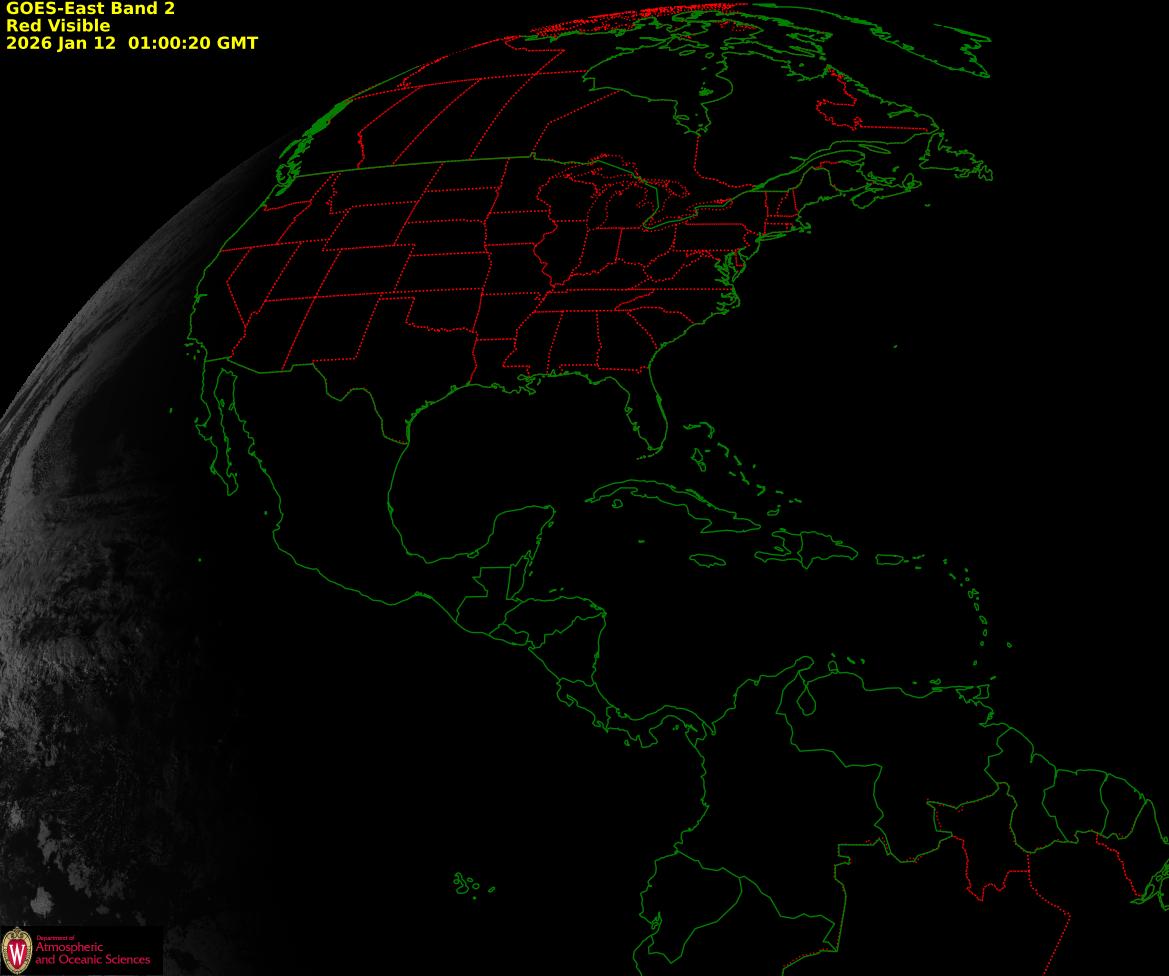Click the "Red Visible" label
The width and height of the screenshot is (1169, 976).
pyautogui.click(x=58, y=26)
